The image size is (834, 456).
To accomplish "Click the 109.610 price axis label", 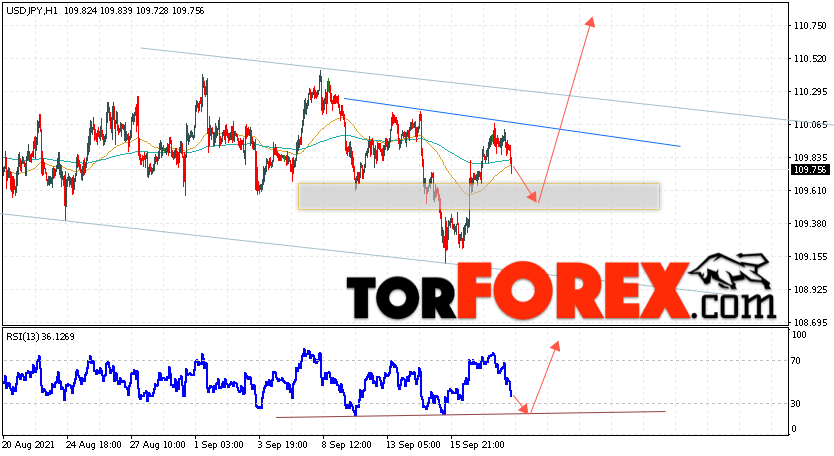I will click(x=810, y=190).
